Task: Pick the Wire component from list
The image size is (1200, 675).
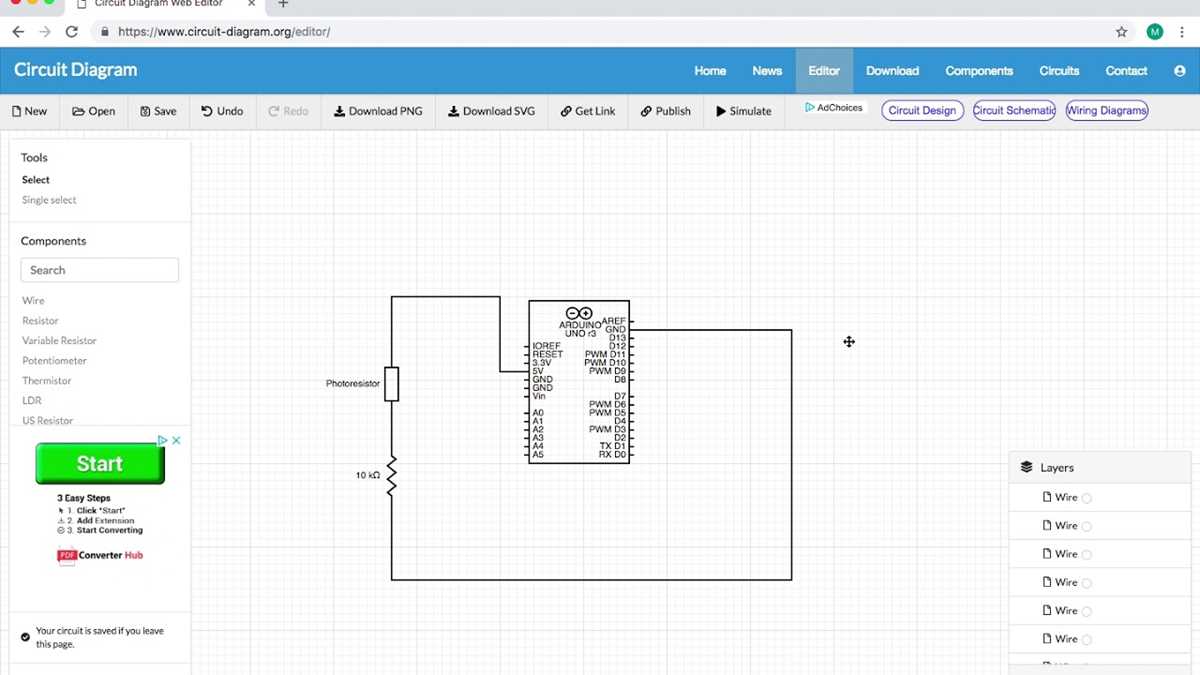Action: pyautogui.click(x=33, y=300)
